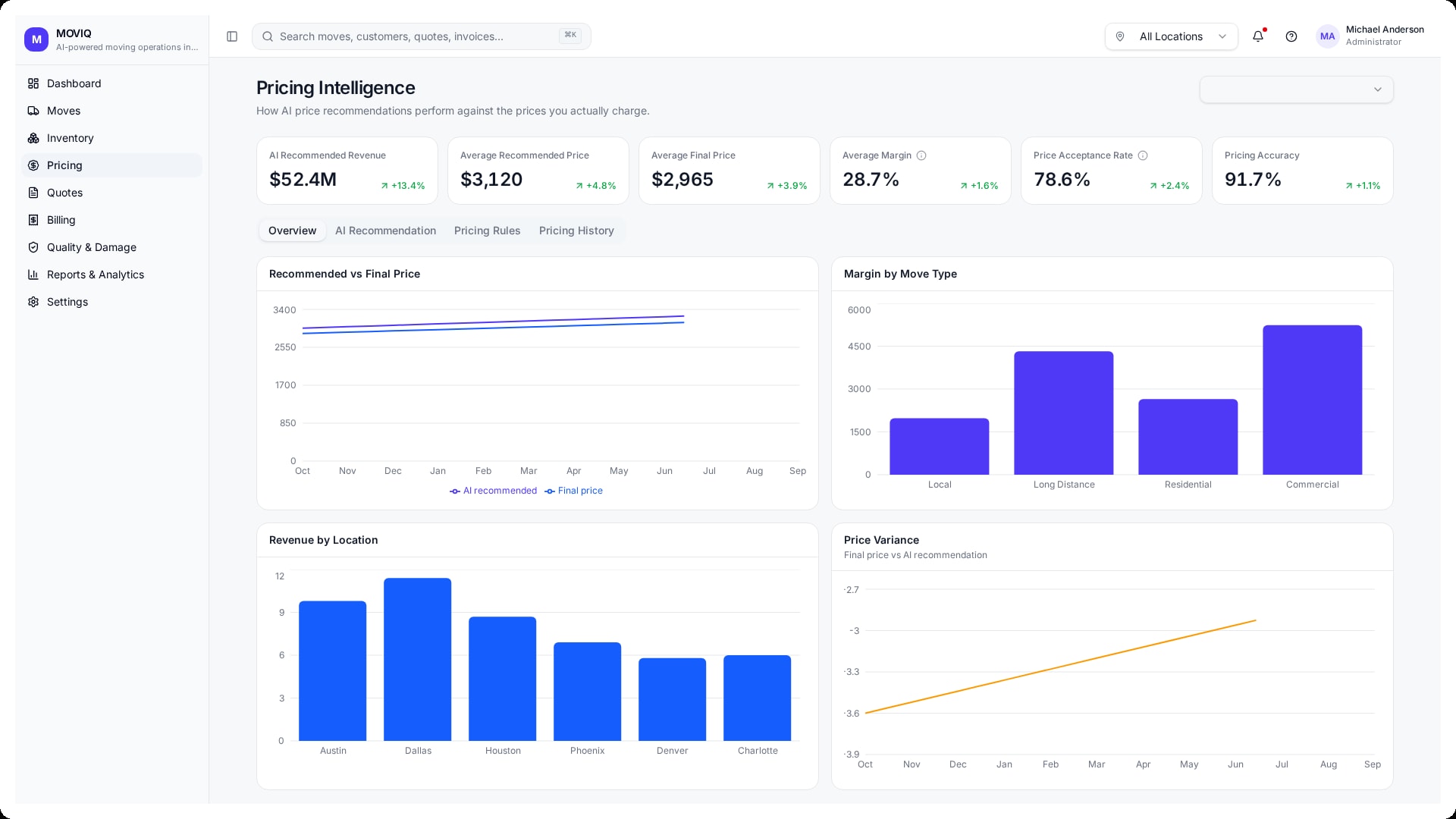Screen dimensions: 1456x819
Task: Click the Reports & Analytics chart icon
Action: point(33,275)
